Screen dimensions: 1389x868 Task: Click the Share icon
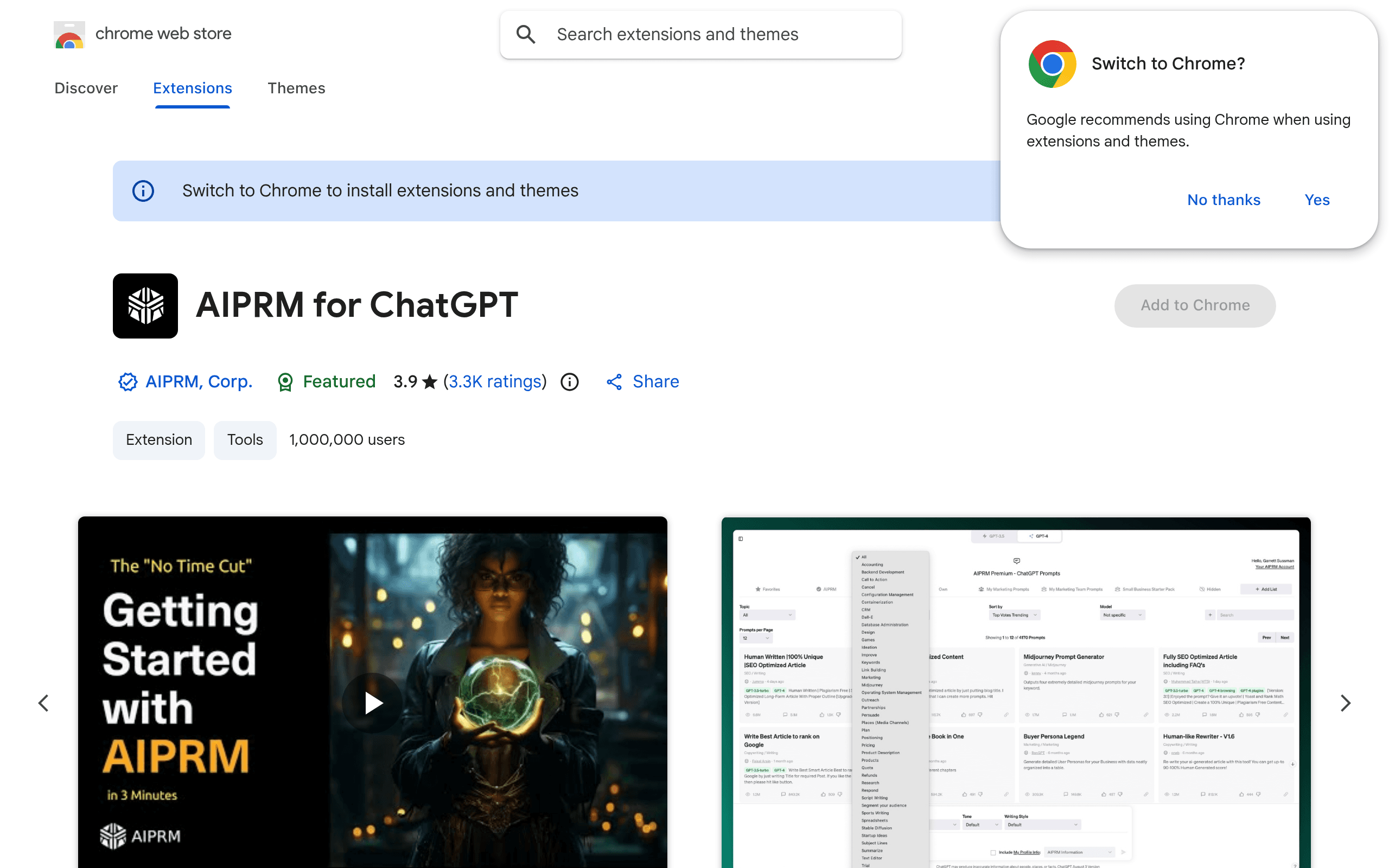coord(614,382)
